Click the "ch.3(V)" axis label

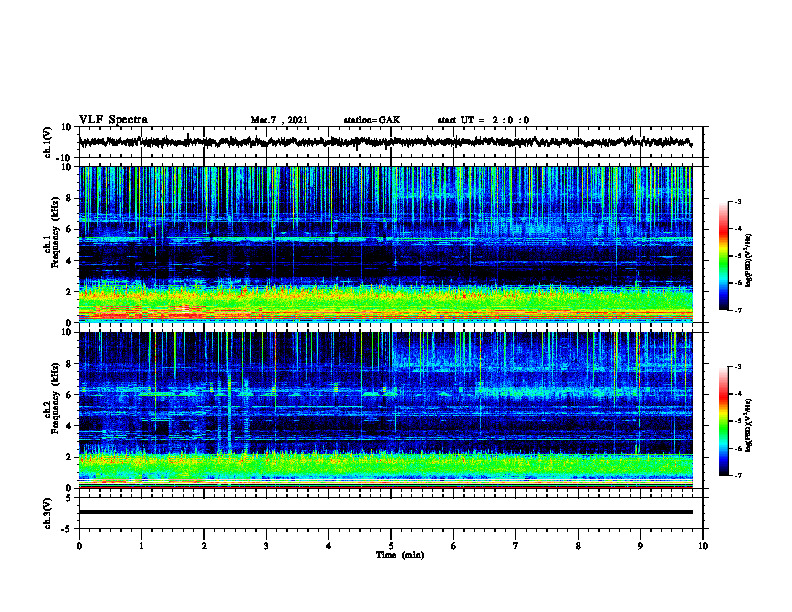(x=48, y=514)
